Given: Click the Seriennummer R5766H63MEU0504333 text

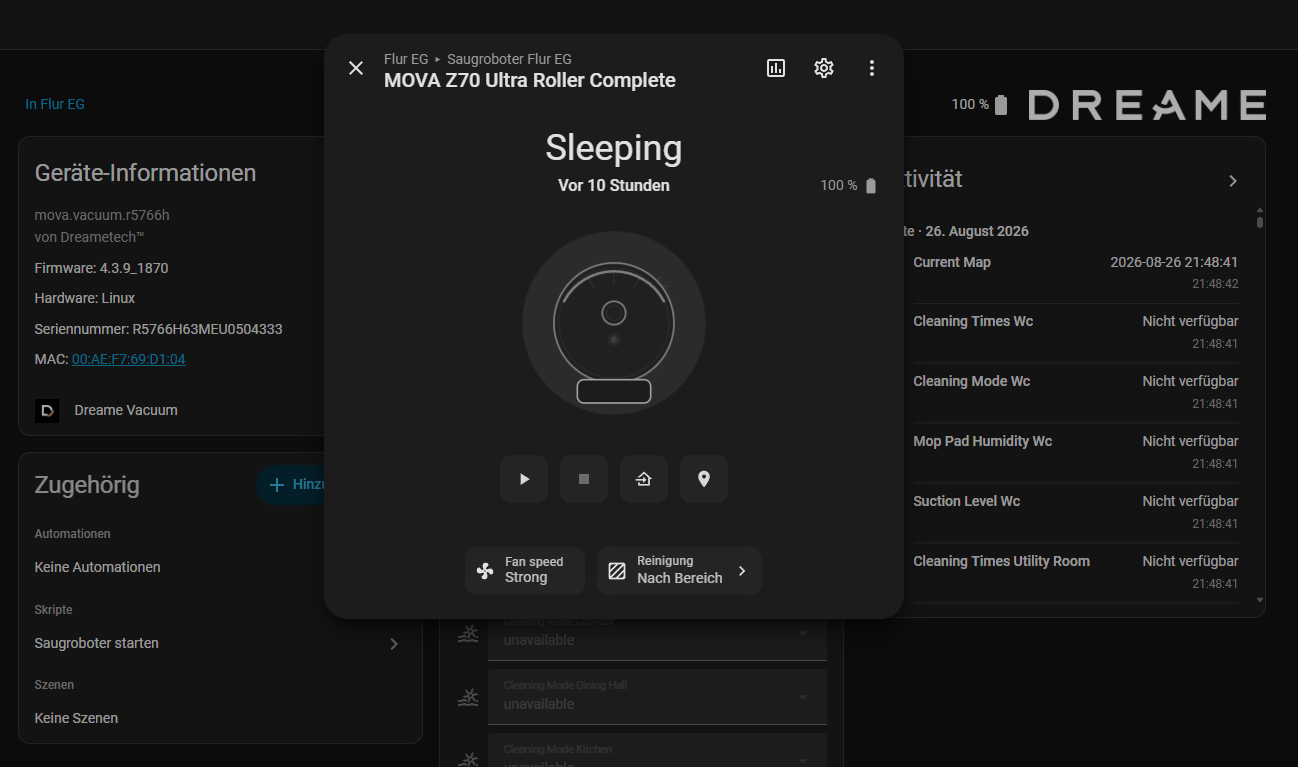Looking at the screenshot, I should click(158, 329).
